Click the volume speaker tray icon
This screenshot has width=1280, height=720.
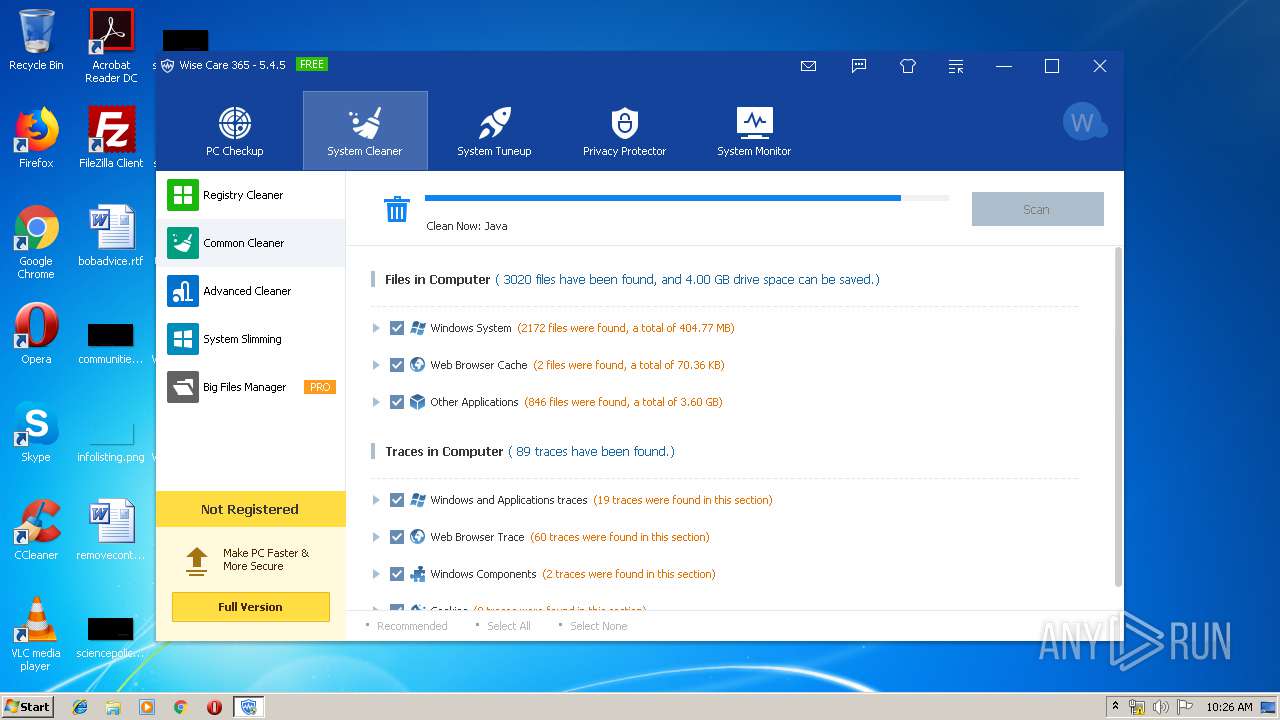1161,707
